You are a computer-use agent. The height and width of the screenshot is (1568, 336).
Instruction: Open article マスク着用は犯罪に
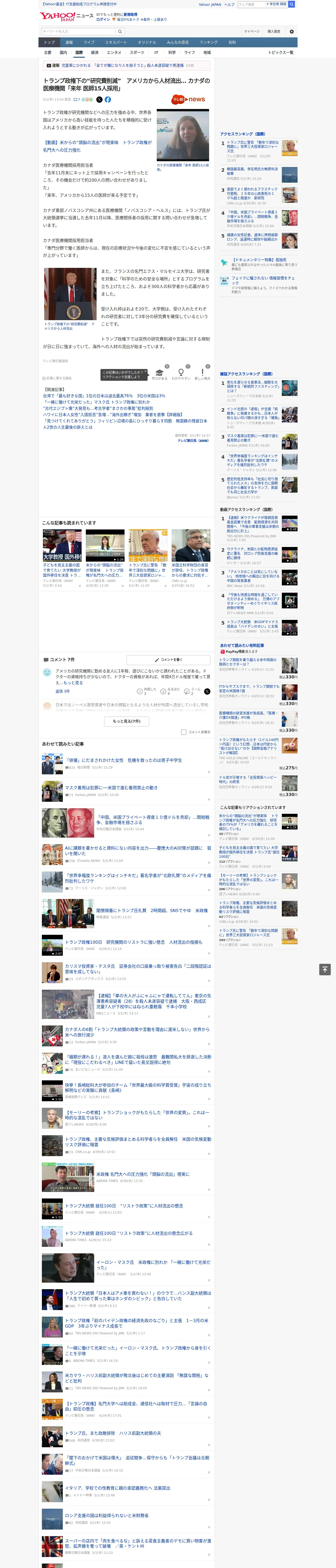click(111, 788)
